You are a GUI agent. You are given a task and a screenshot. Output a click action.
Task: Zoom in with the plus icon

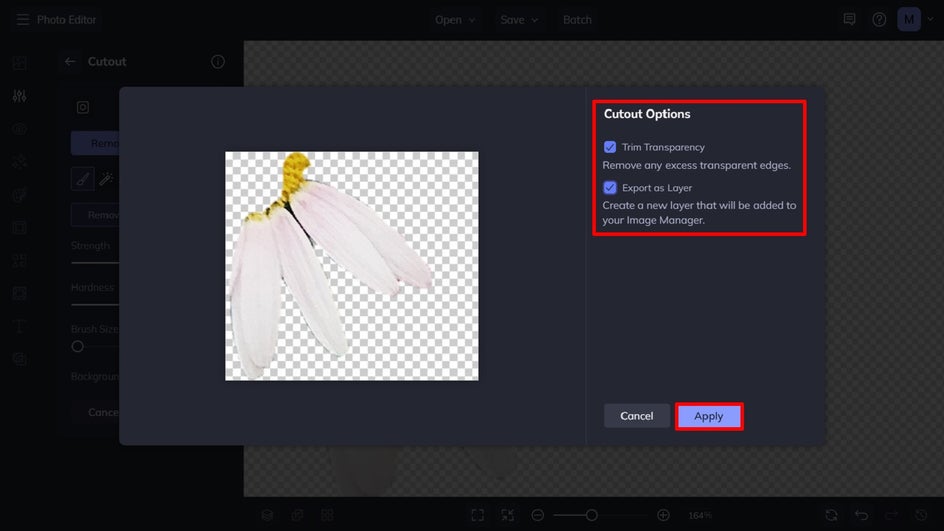coord(663,515)
